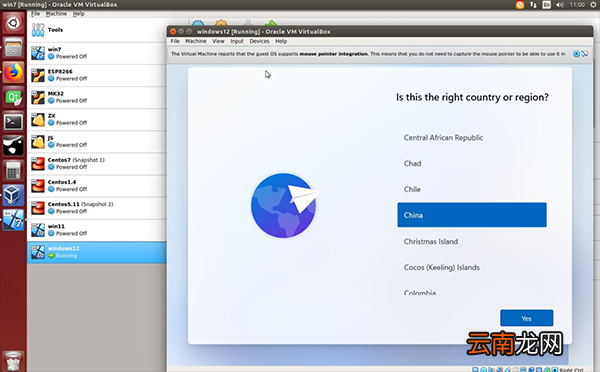The width and height of the screenshot is (600, 372).
Task: Open View menu of windows12 window
Action: pyautogui.click(x=218, y=41)
